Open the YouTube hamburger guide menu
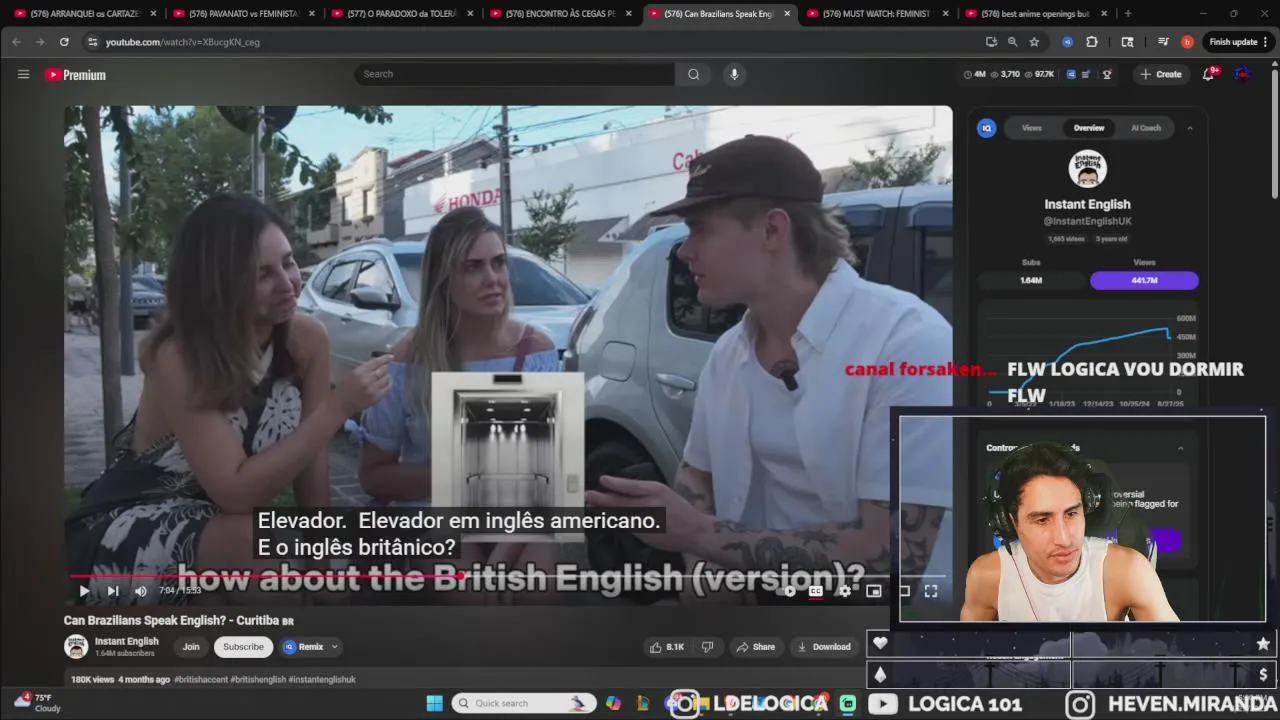Image resolution: width=1280 pixels, height=720 pixels. coord(23,74)
